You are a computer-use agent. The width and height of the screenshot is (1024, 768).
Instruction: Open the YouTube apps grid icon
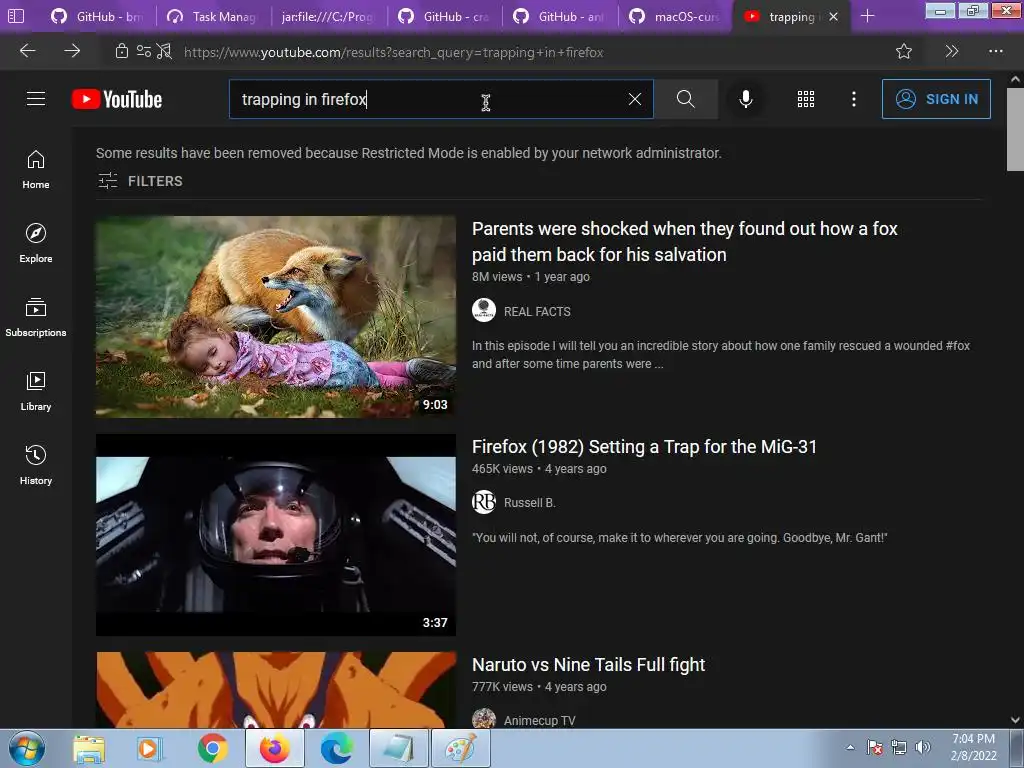coord(806,99)
